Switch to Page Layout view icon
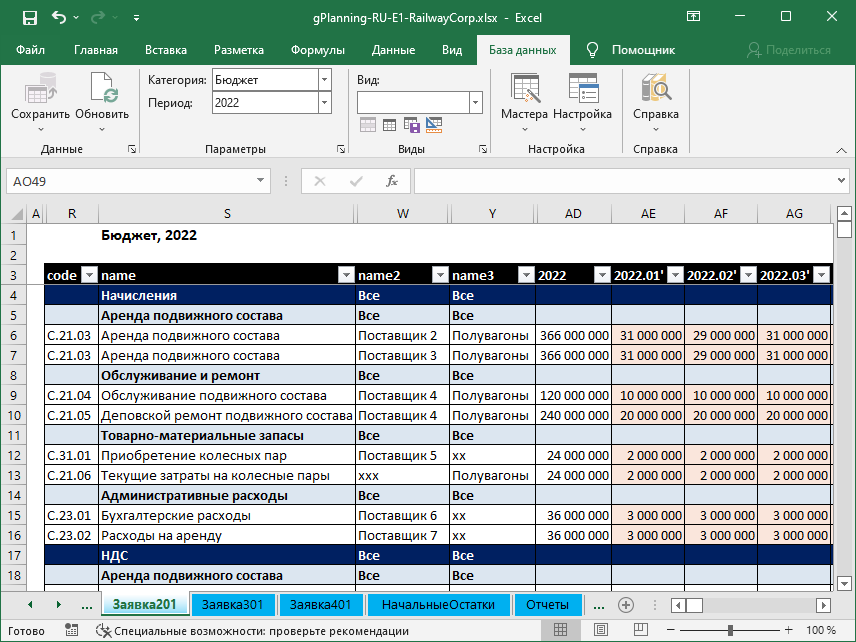 point(601,629)
